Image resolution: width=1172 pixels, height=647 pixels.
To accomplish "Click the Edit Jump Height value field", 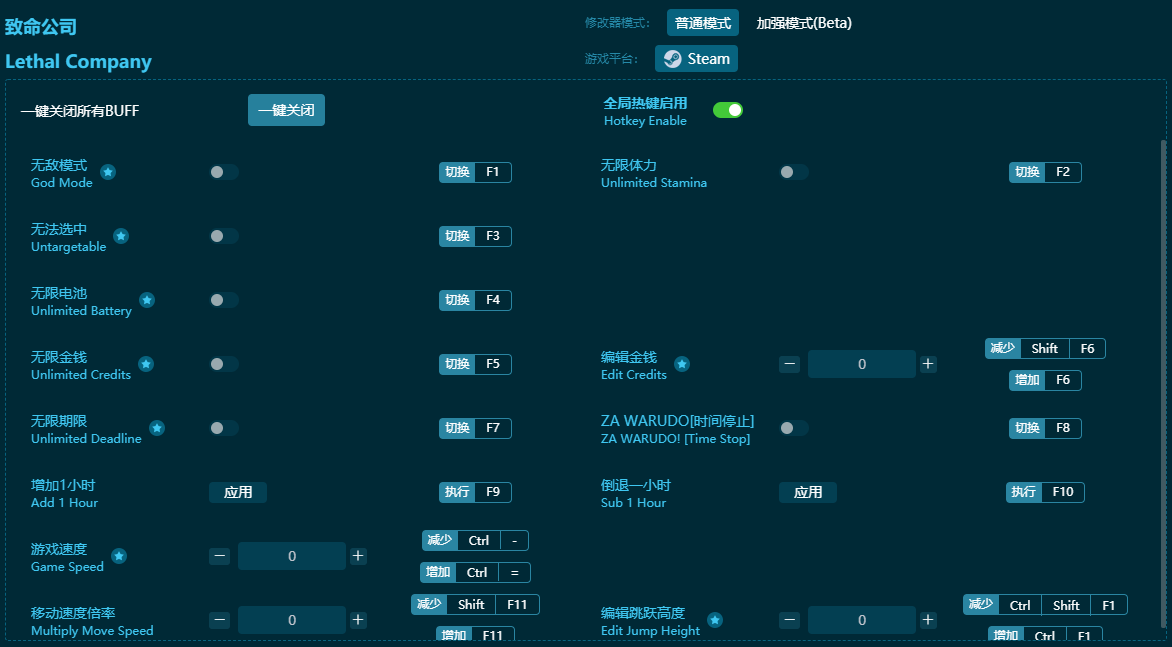I will 862,620.
